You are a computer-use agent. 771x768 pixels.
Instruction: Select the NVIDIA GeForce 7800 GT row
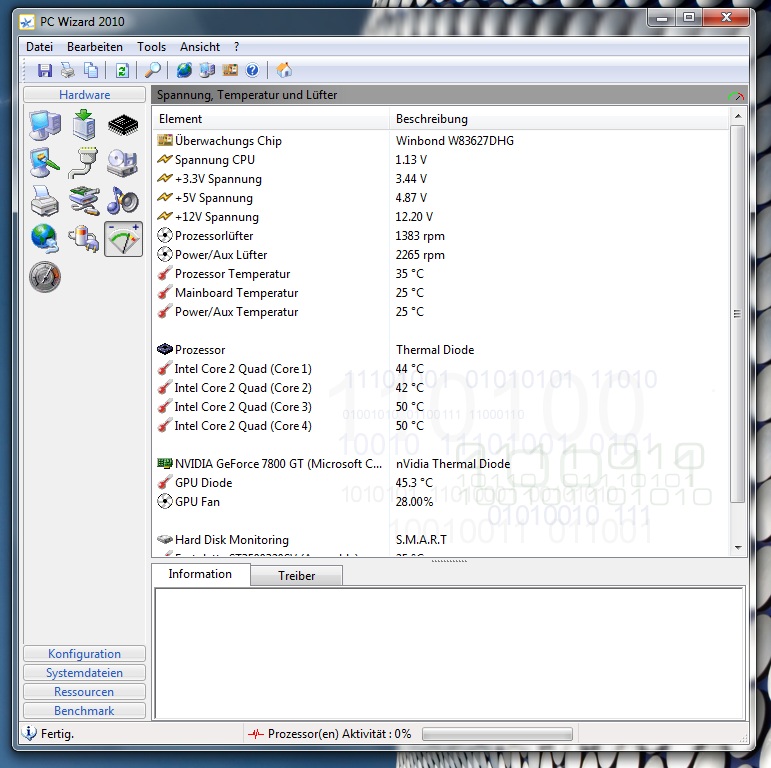point(441,464)
